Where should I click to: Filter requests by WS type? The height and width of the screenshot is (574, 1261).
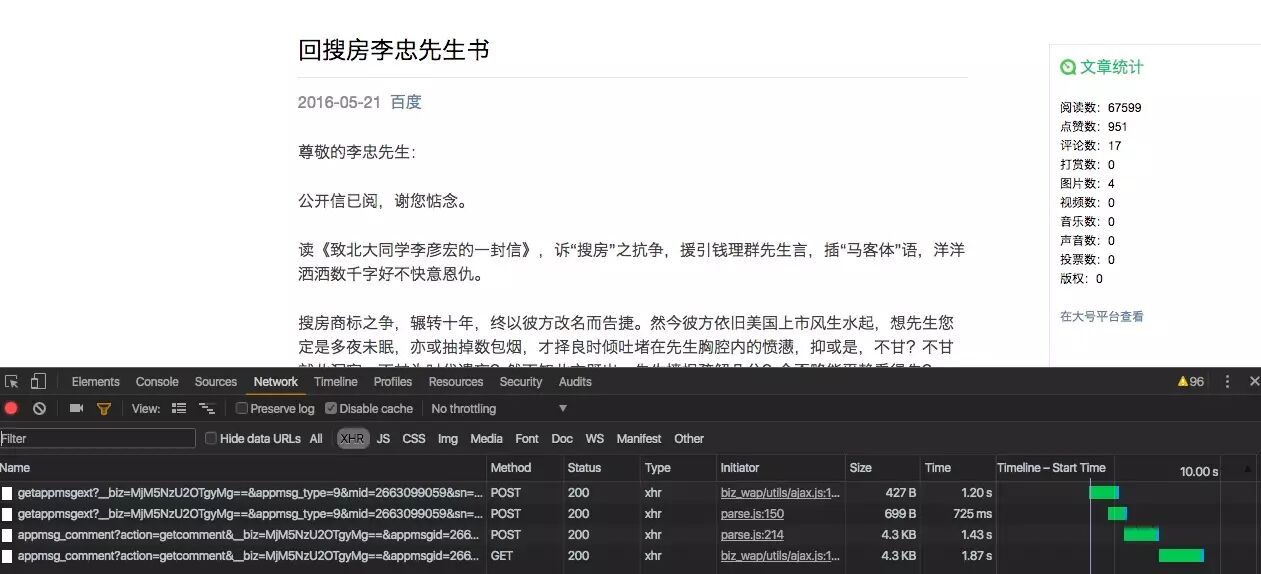click(595, 438)
